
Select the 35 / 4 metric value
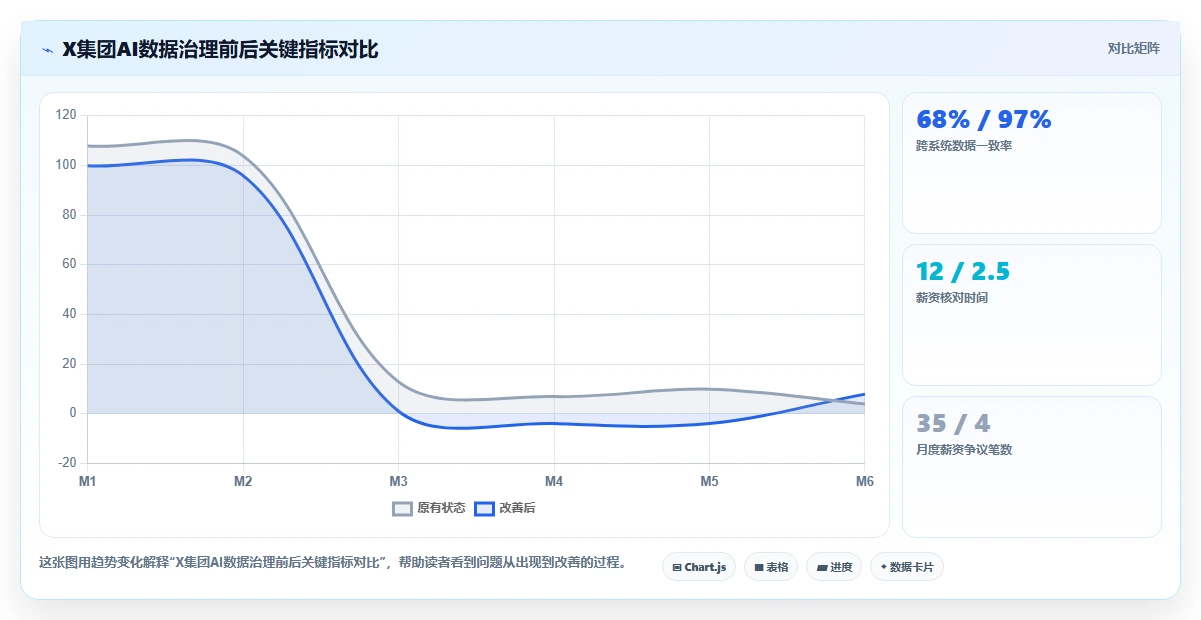coord(953,424)
